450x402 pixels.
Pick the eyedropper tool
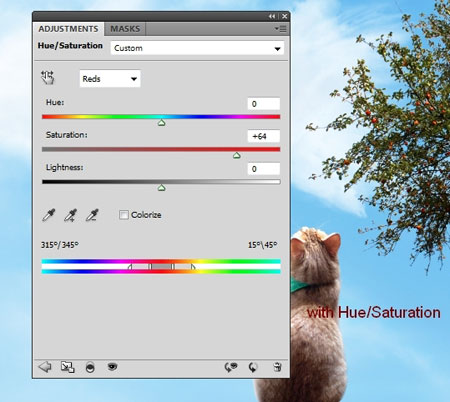pos(49,215)
